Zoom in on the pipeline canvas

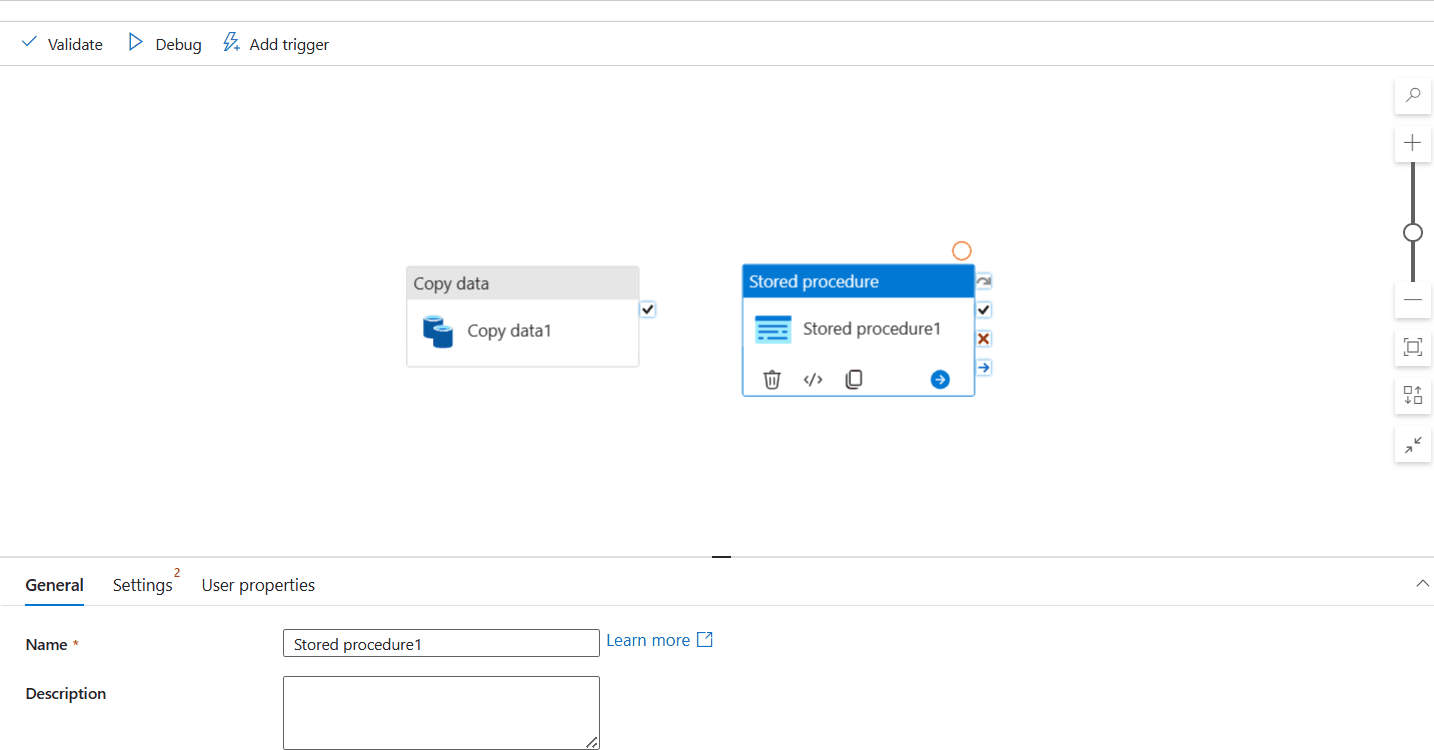(x=1412, y=143)
